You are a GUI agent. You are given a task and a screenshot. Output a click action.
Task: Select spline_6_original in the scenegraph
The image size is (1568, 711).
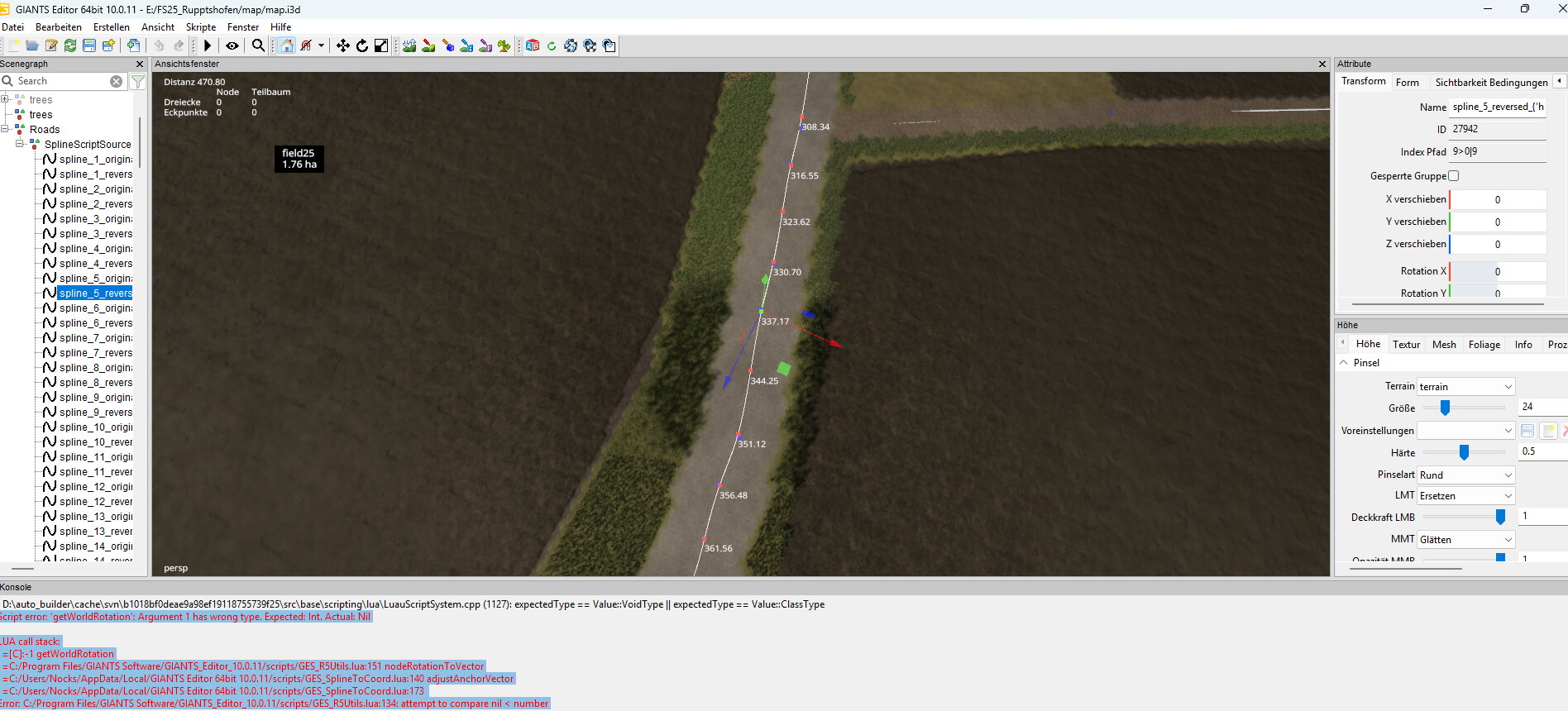tap(95, 308)
